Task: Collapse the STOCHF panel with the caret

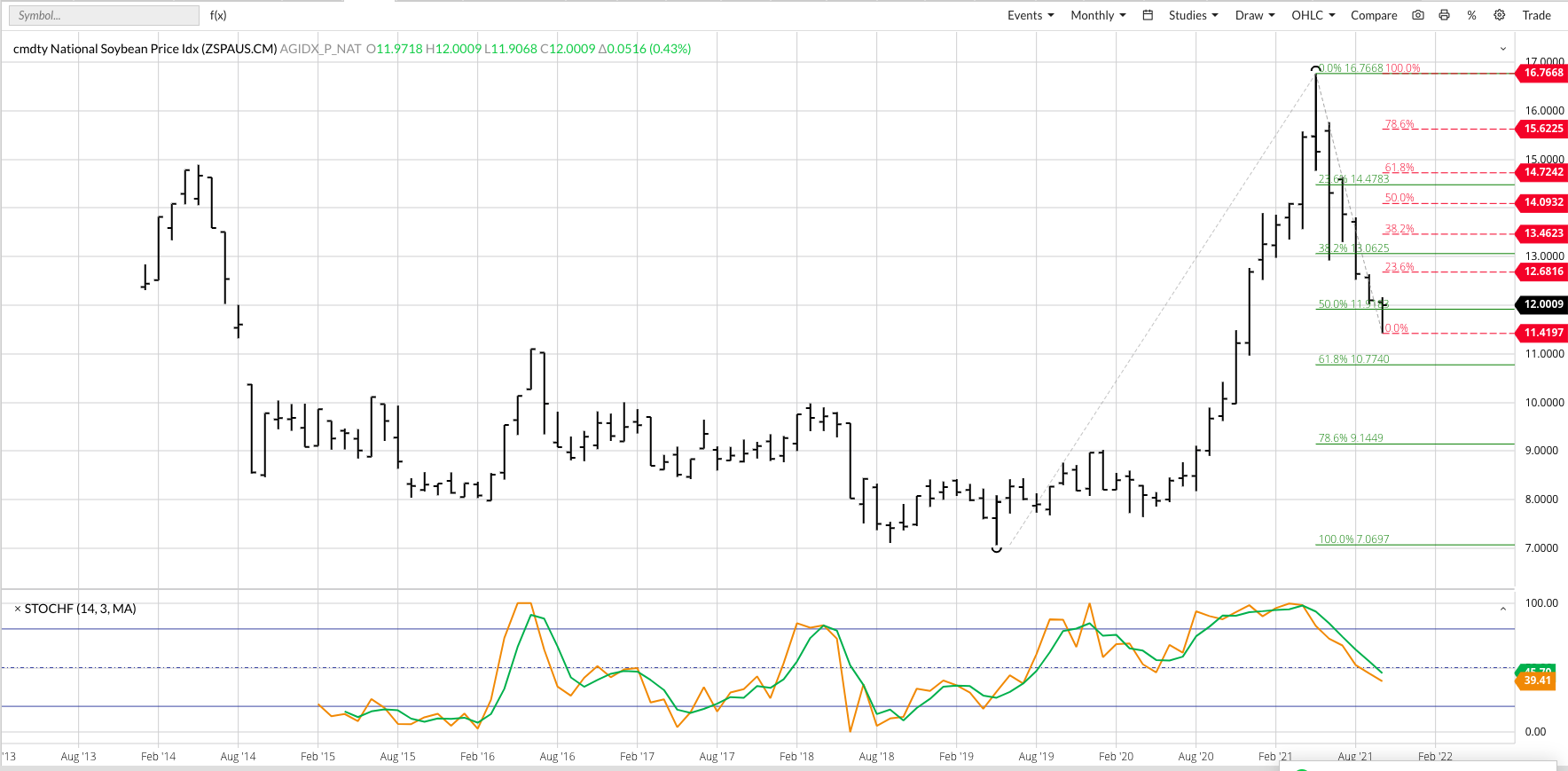Action: click(x=1503, y=609)
